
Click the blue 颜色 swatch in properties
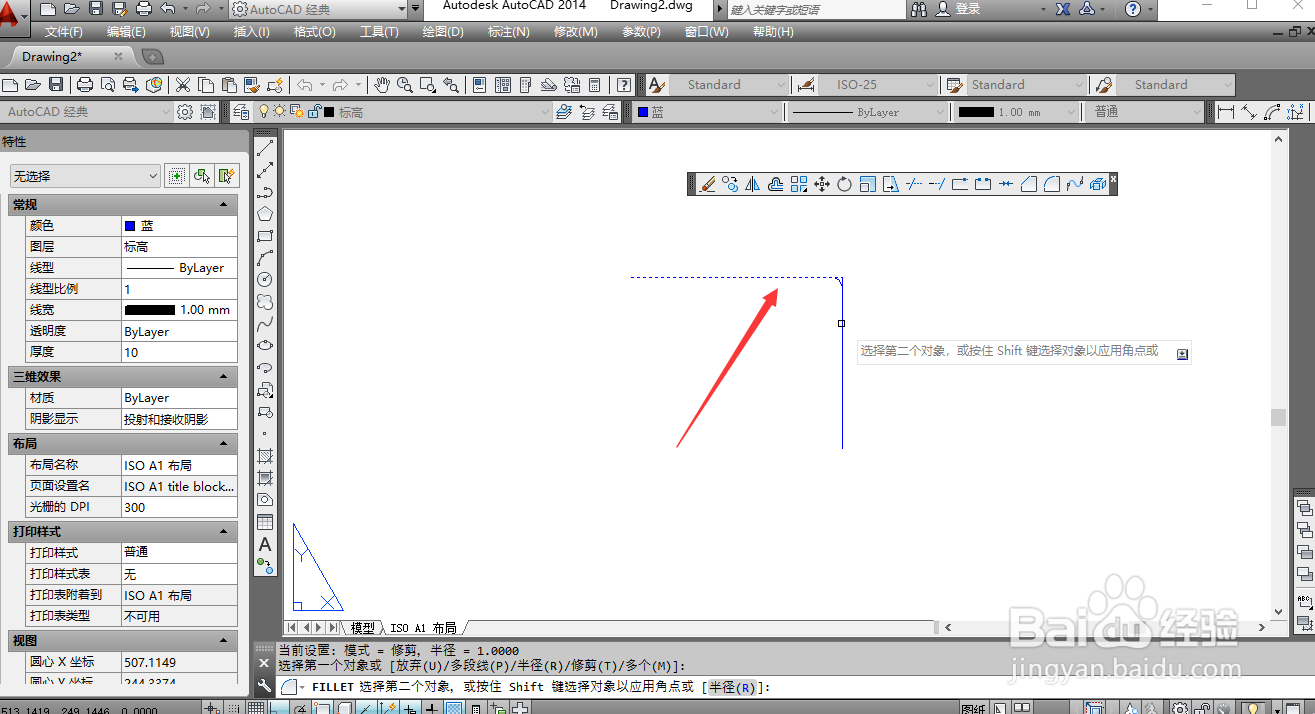(130, 226)
